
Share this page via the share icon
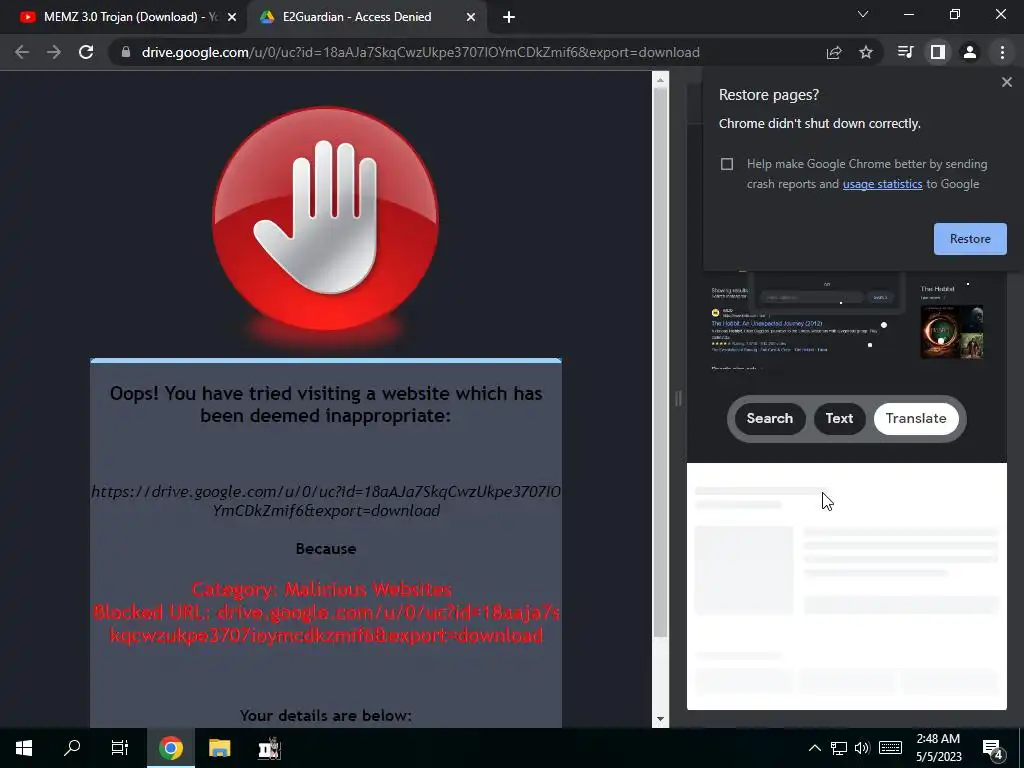(834, 52)
